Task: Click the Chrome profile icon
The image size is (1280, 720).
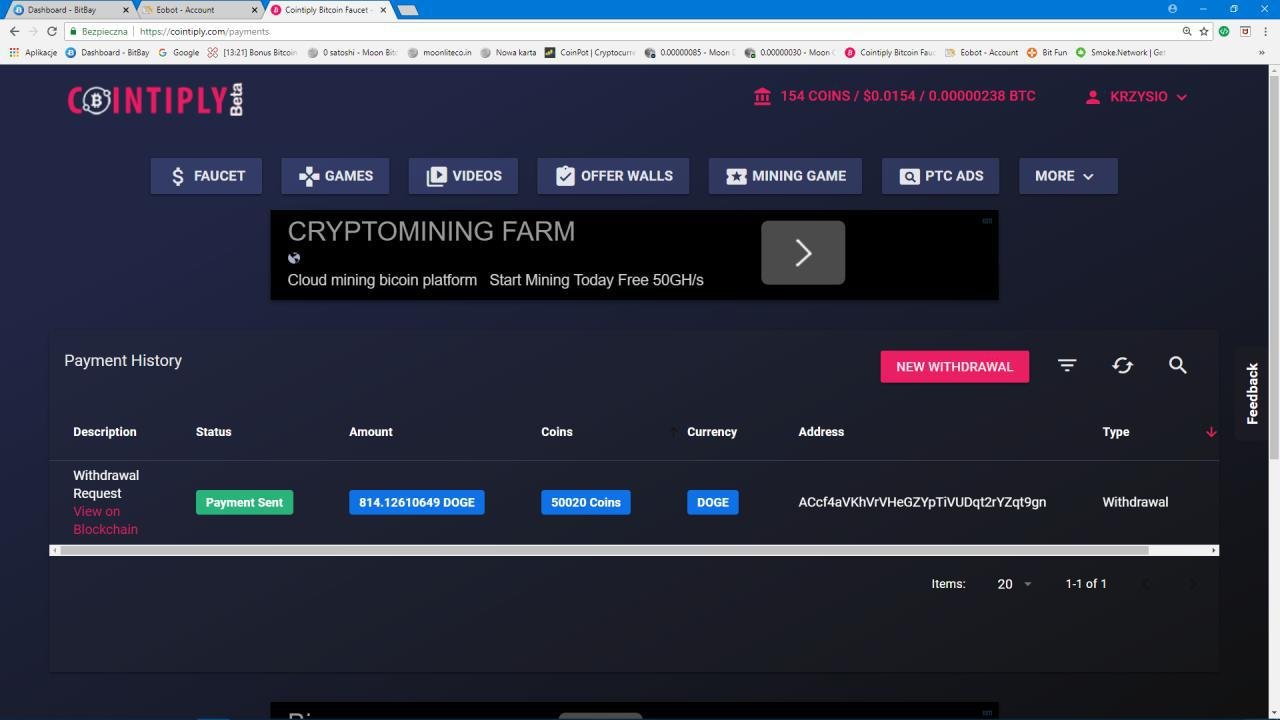Action: pyautogui.click(x=1172, y=9)
